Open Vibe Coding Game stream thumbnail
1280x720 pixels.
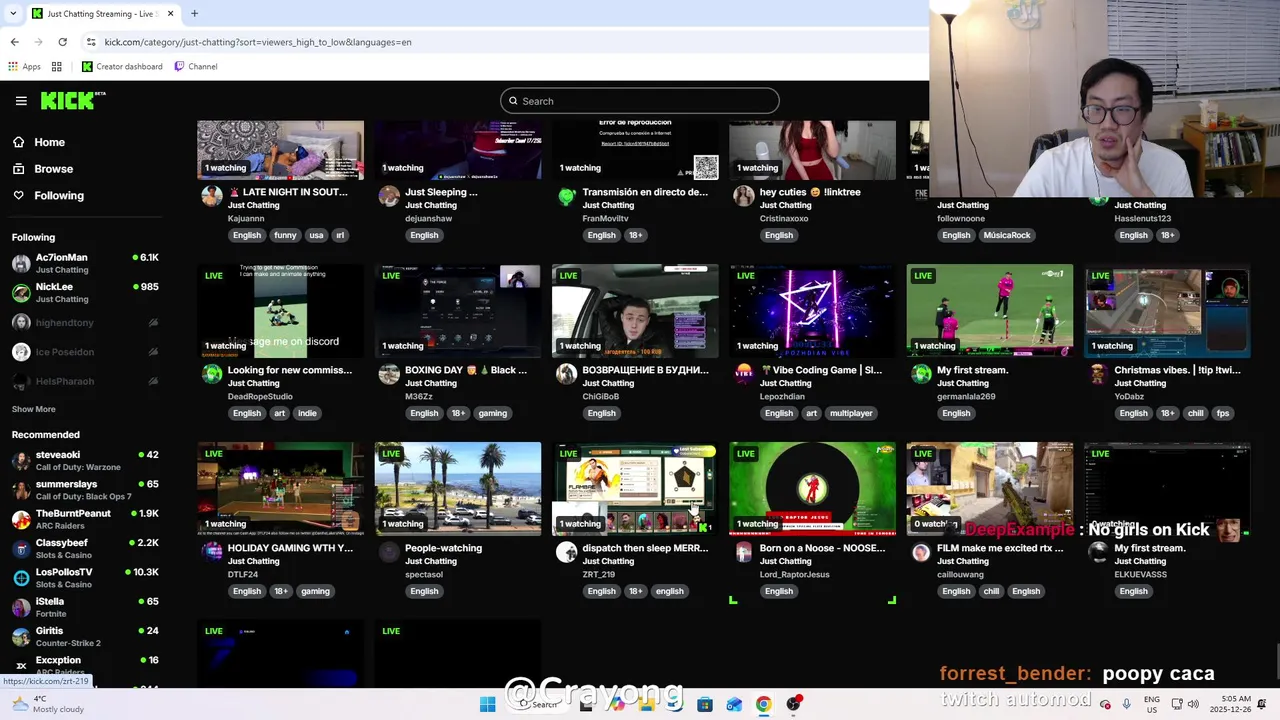coord(812,311)
